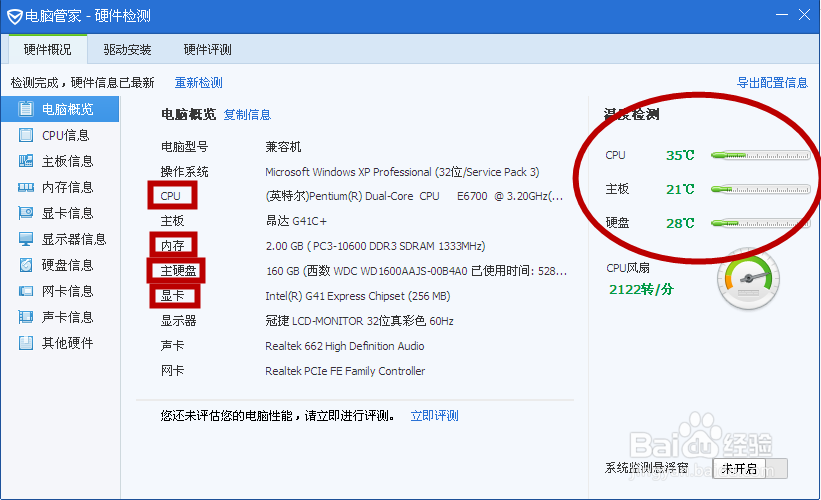
Task: Select 内存信息 in the sidebar
Action: pyautogui.click(x=60, y=187)
